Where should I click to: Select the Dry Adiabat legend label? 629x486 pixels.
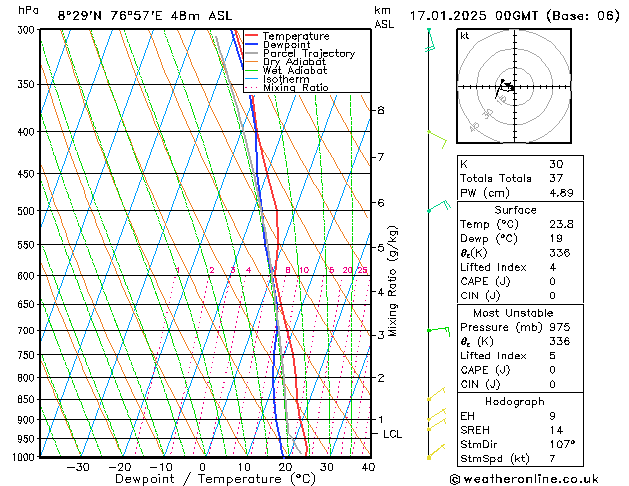[294, 62]
